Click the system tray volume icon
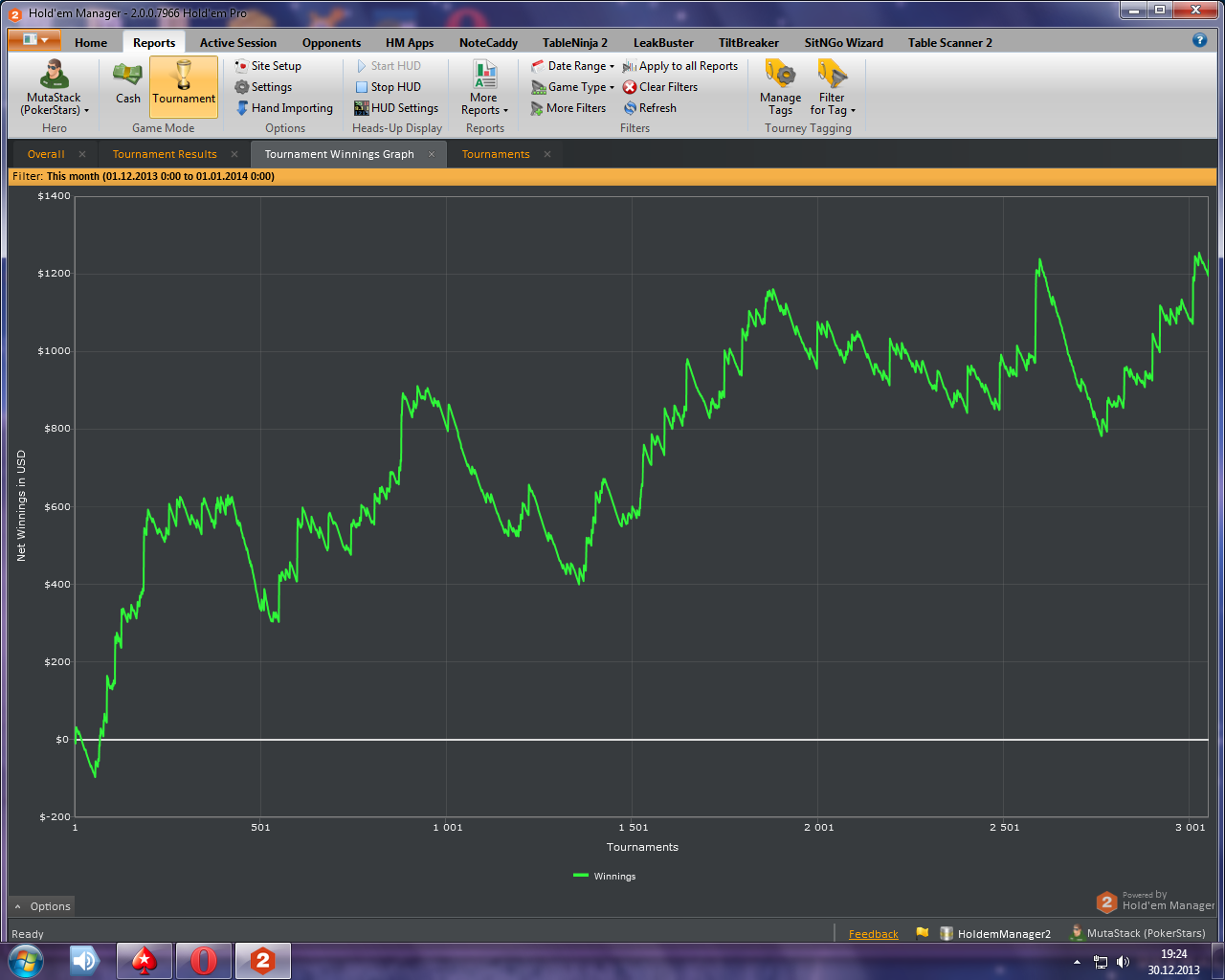1225x980 pixels. [1123, 962]
